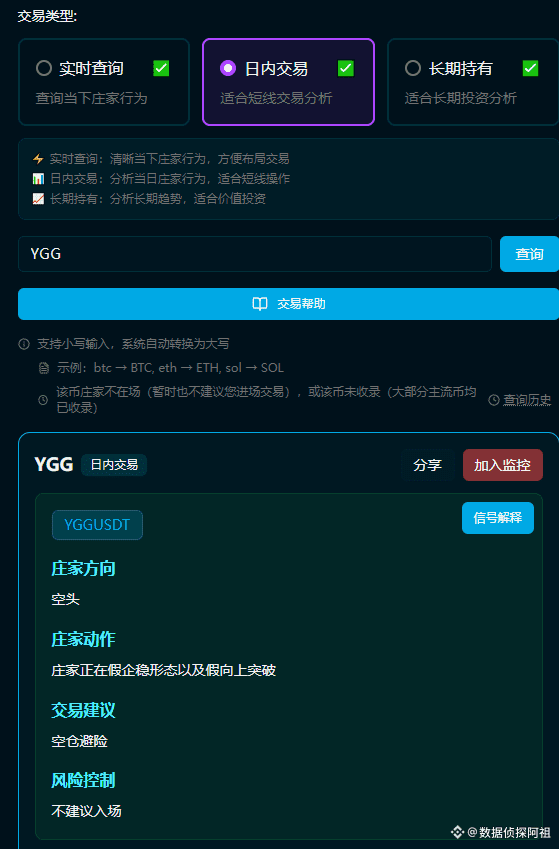Toggle the green checkbox on 实时查询 card
This screenshot has height=849, width=559.
coord(161,68)
